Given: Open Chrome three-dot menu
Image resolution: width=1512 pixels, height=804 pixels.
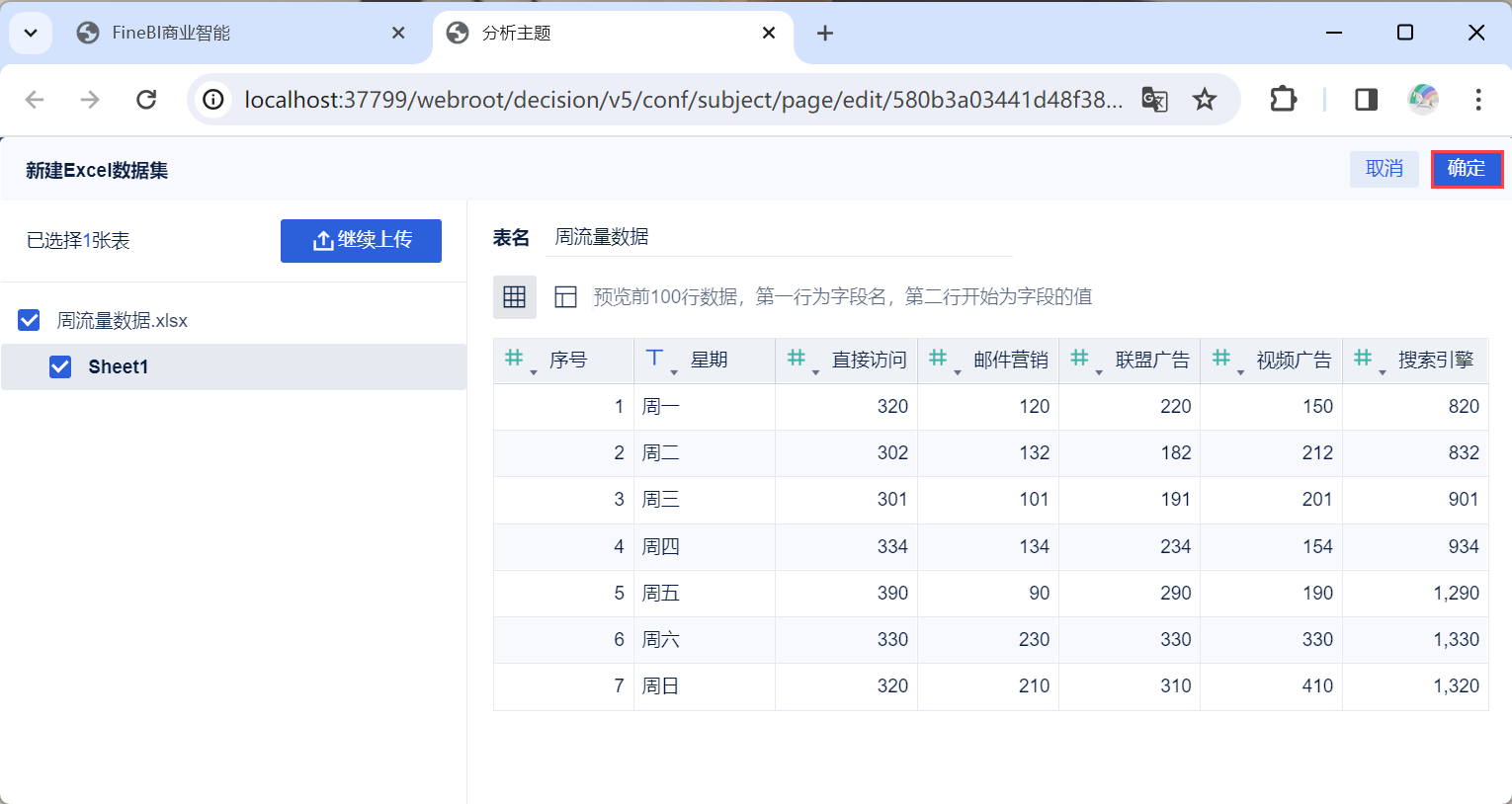Looking at the screenshot, I should (x=1478, y=99).
